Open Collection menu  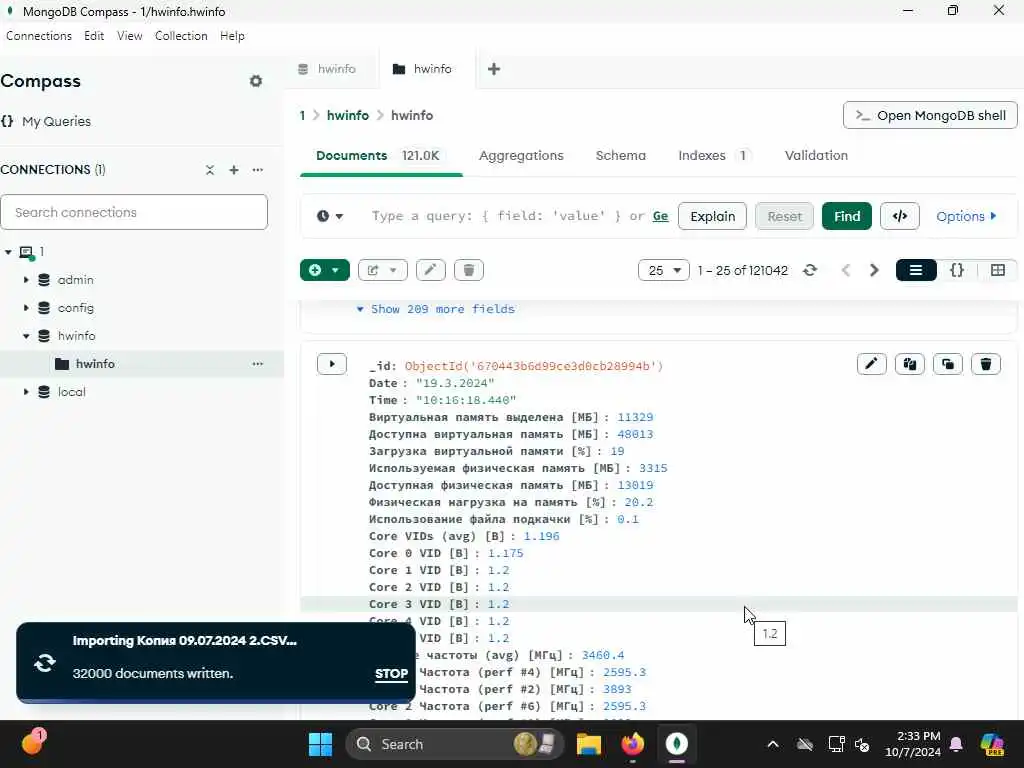tap(181, 36)
